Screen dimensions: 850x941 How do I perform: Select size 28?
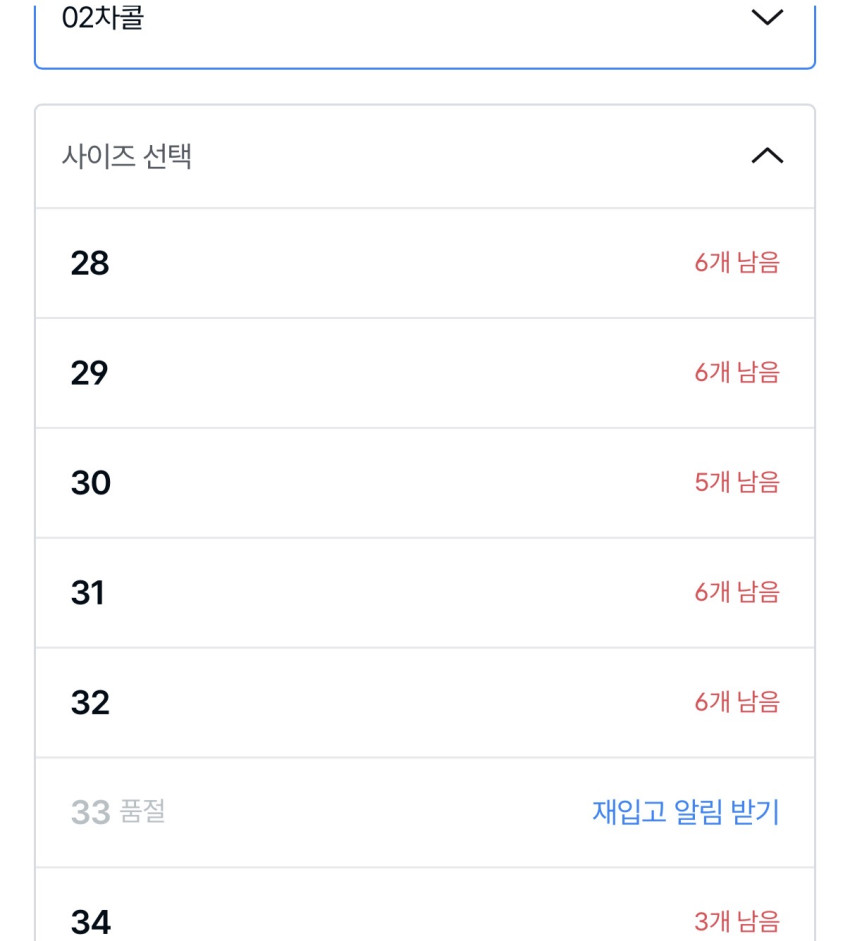tap(90, 263)
